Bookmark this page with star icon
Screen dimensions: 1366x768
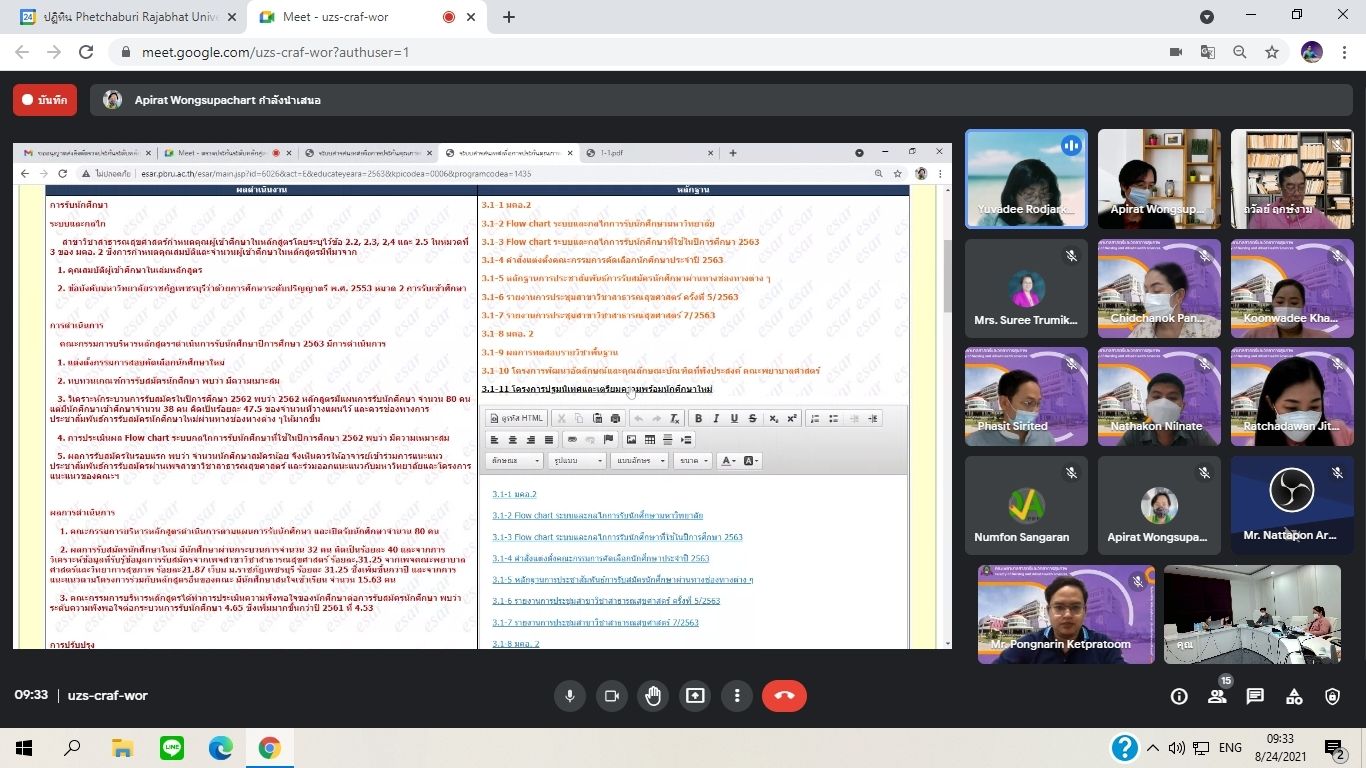(x=1272, y=52)
